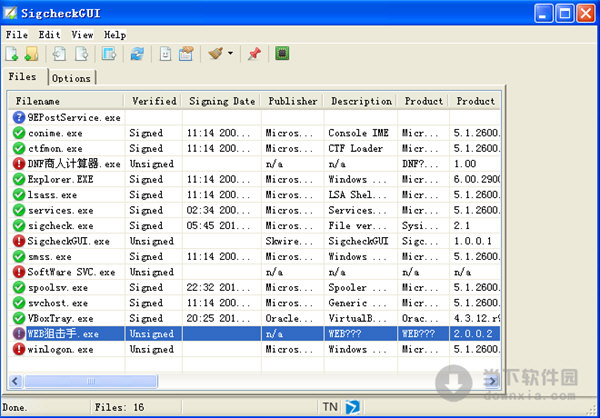Image resolution: width=600 pixels, height=418 pixels.
Task: Open the File menu
Action: [x=17, y=35]
